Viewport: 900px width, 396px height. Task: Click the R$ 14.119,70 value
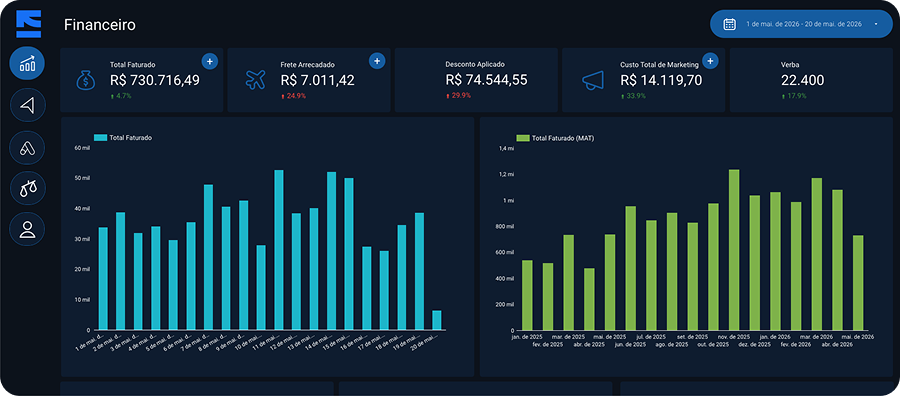pyautogui.click(x=661, y=80)
